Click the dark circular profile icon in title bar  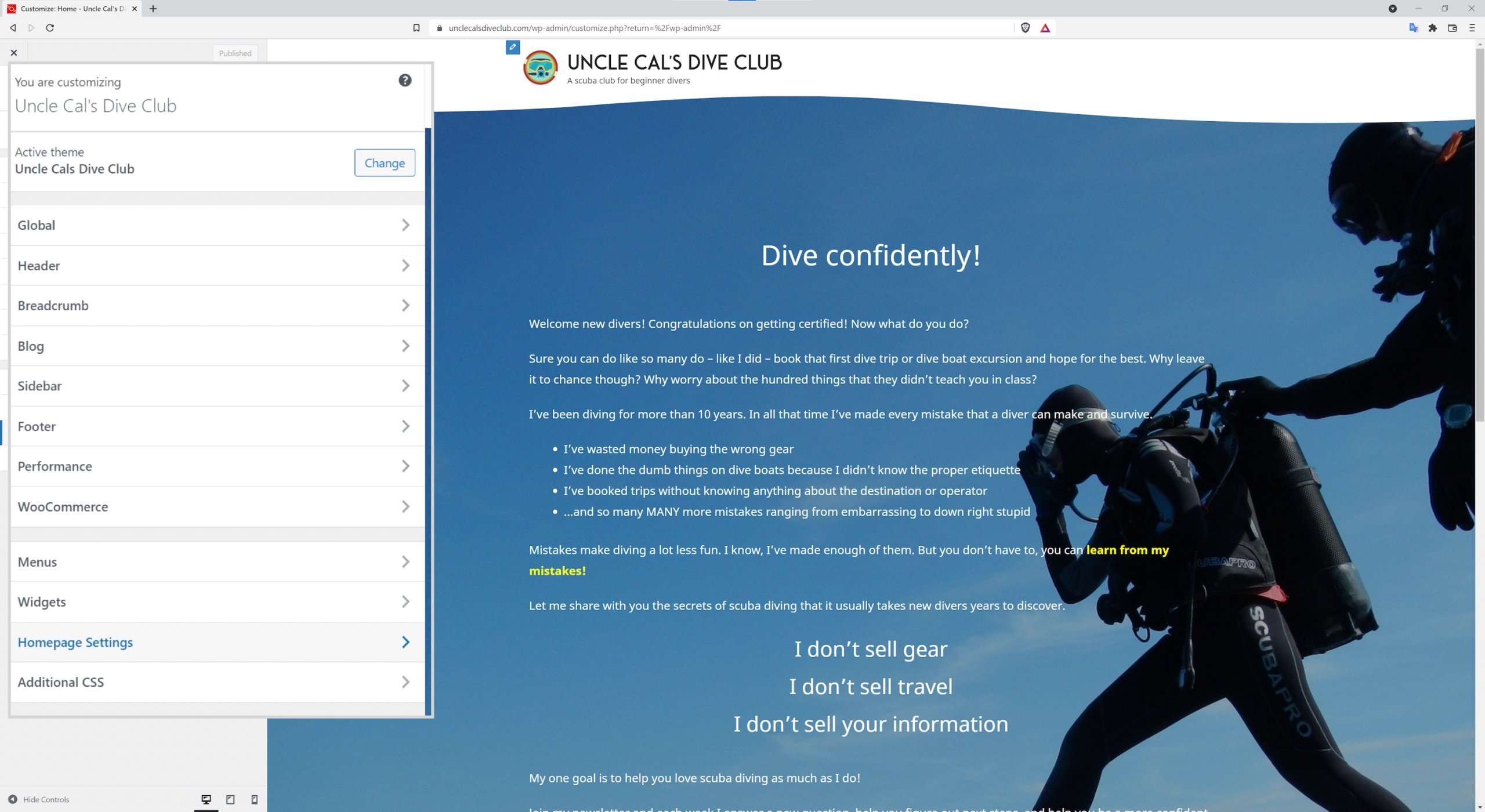tap(1393, 9)
